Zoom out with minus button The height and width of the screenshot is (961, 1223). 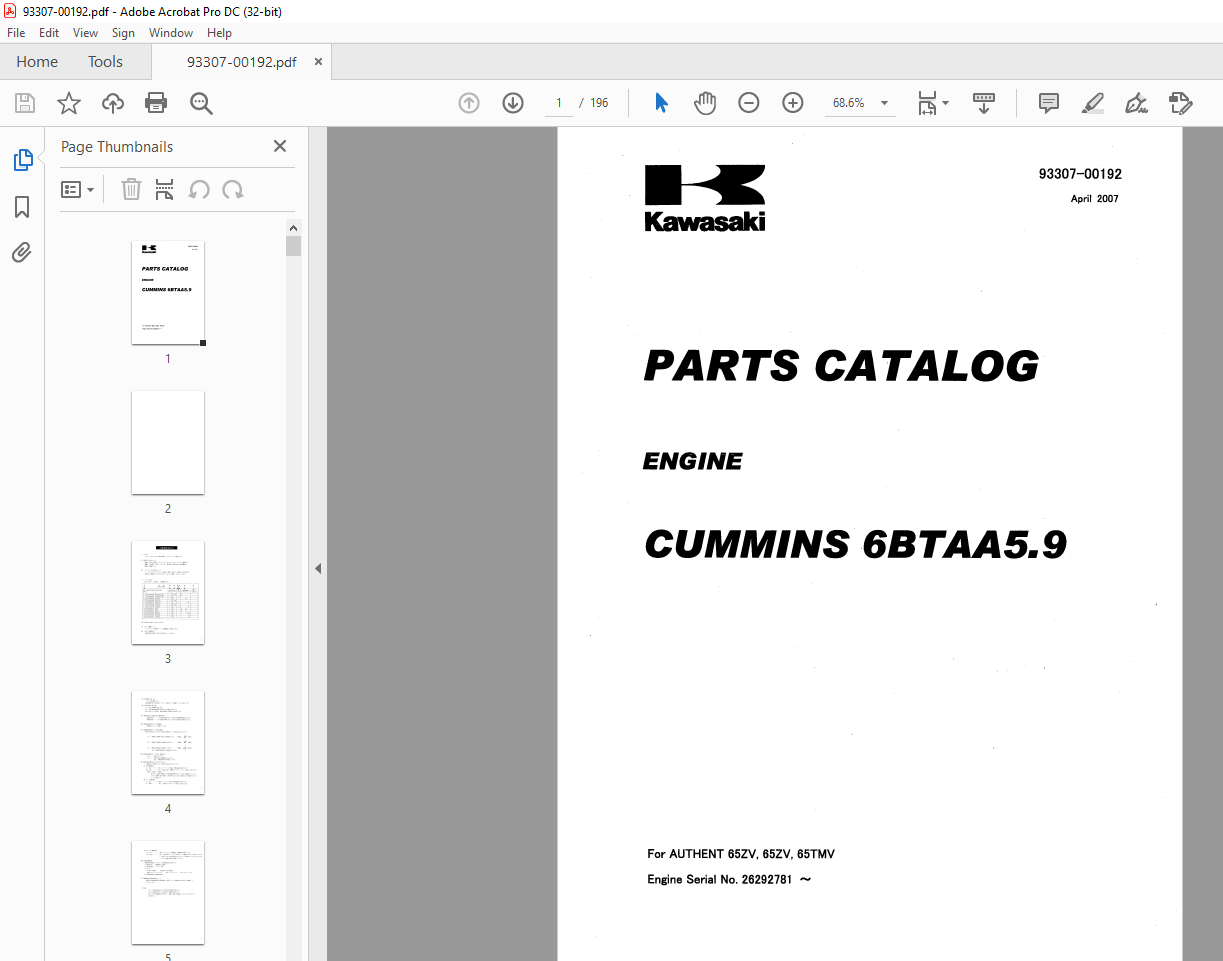(x=749, y=103)
